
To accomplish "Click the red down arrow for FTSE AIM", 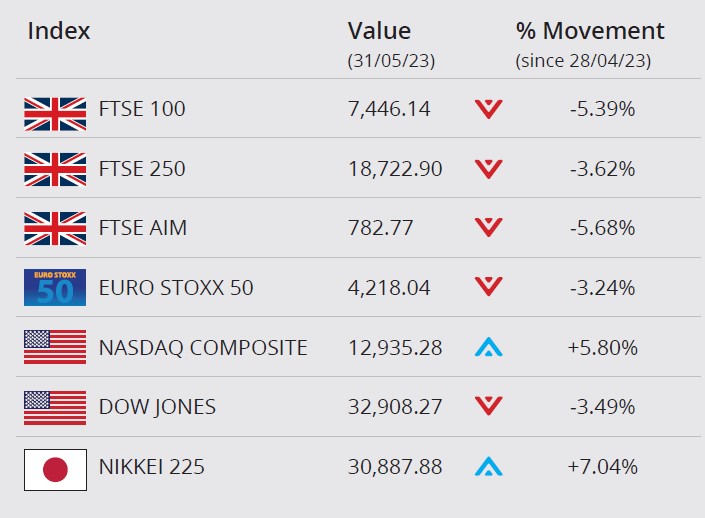I will pos(488,228).
